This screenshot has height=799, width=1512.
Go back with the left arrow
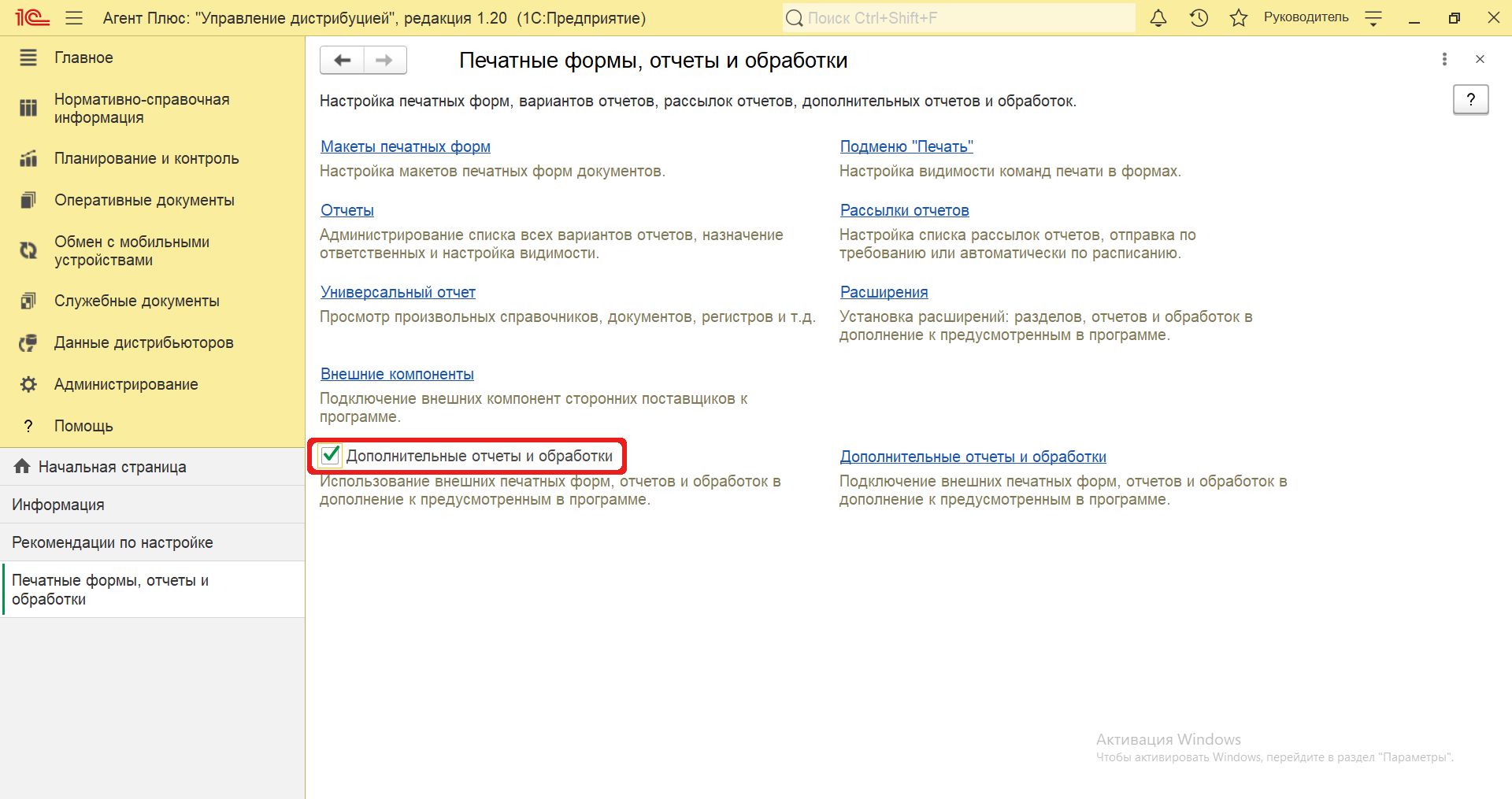click(342, 60)
